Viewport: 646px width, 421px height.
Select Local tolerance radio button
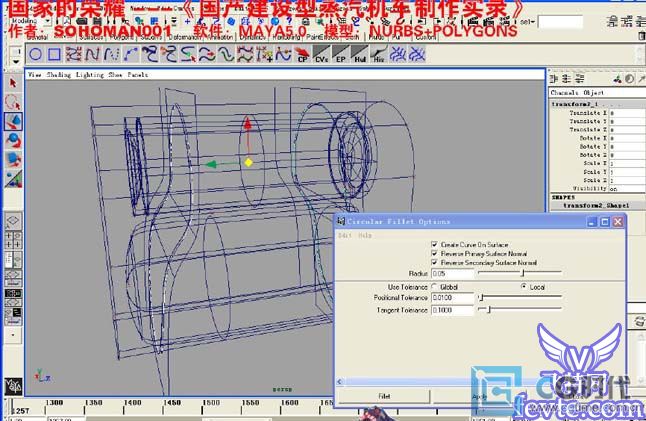pyautogui.click(x=524, y=287)
